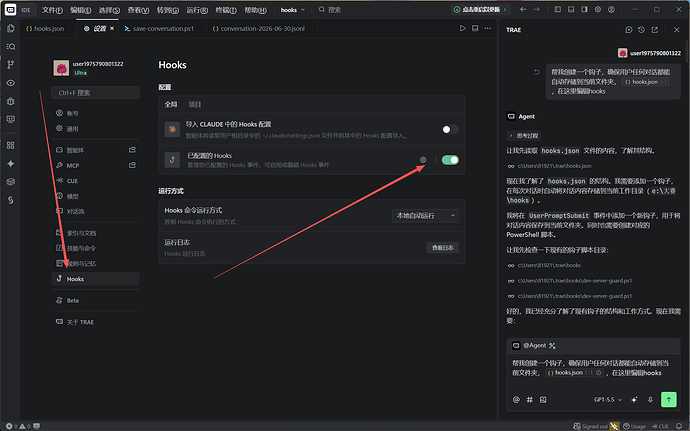Open the remote monitor icon in activity bar
690x431 pixels.
click(11, 119)
